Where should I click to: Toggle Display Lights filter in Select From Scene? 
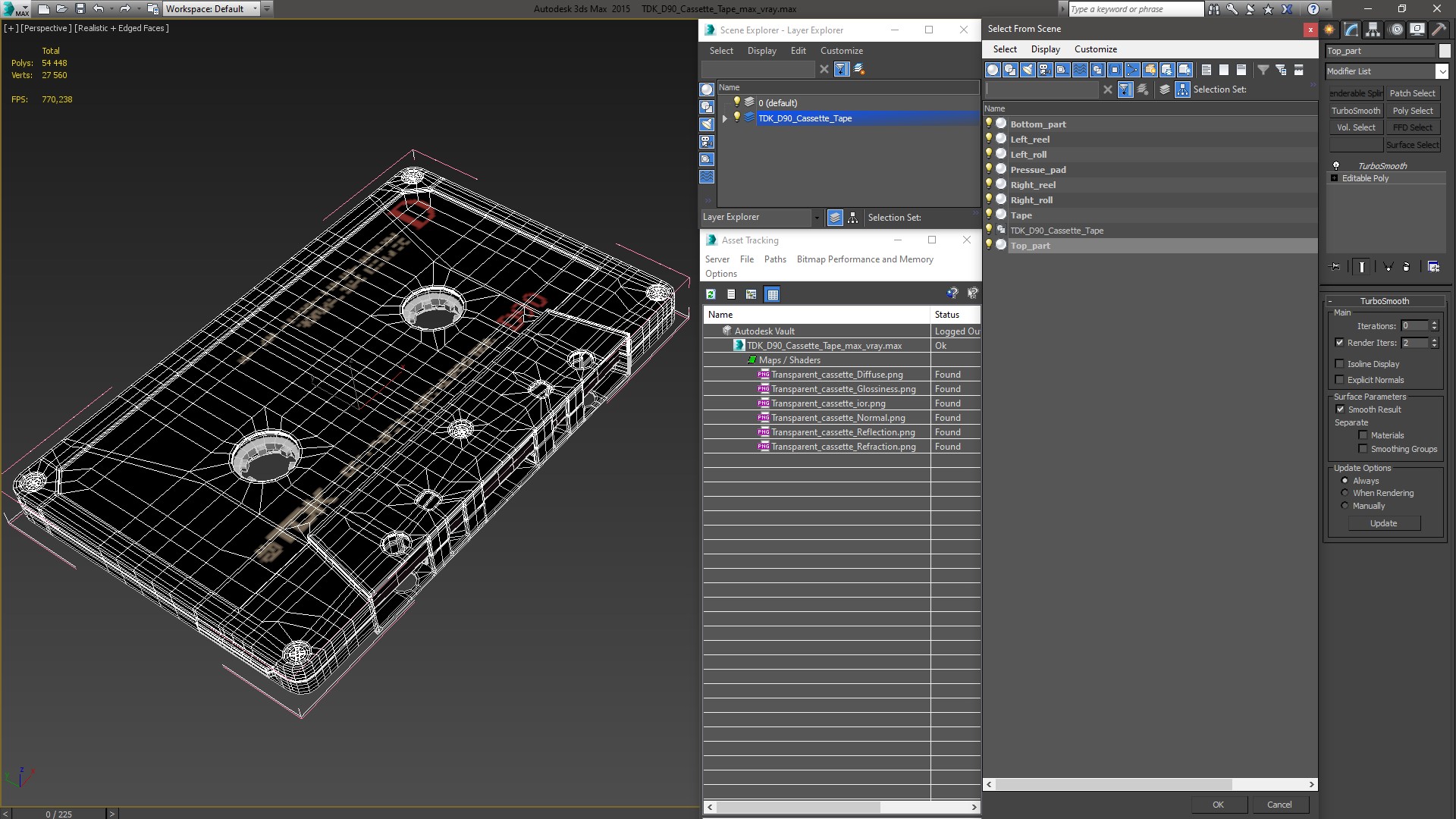[x=1028, y=70]
